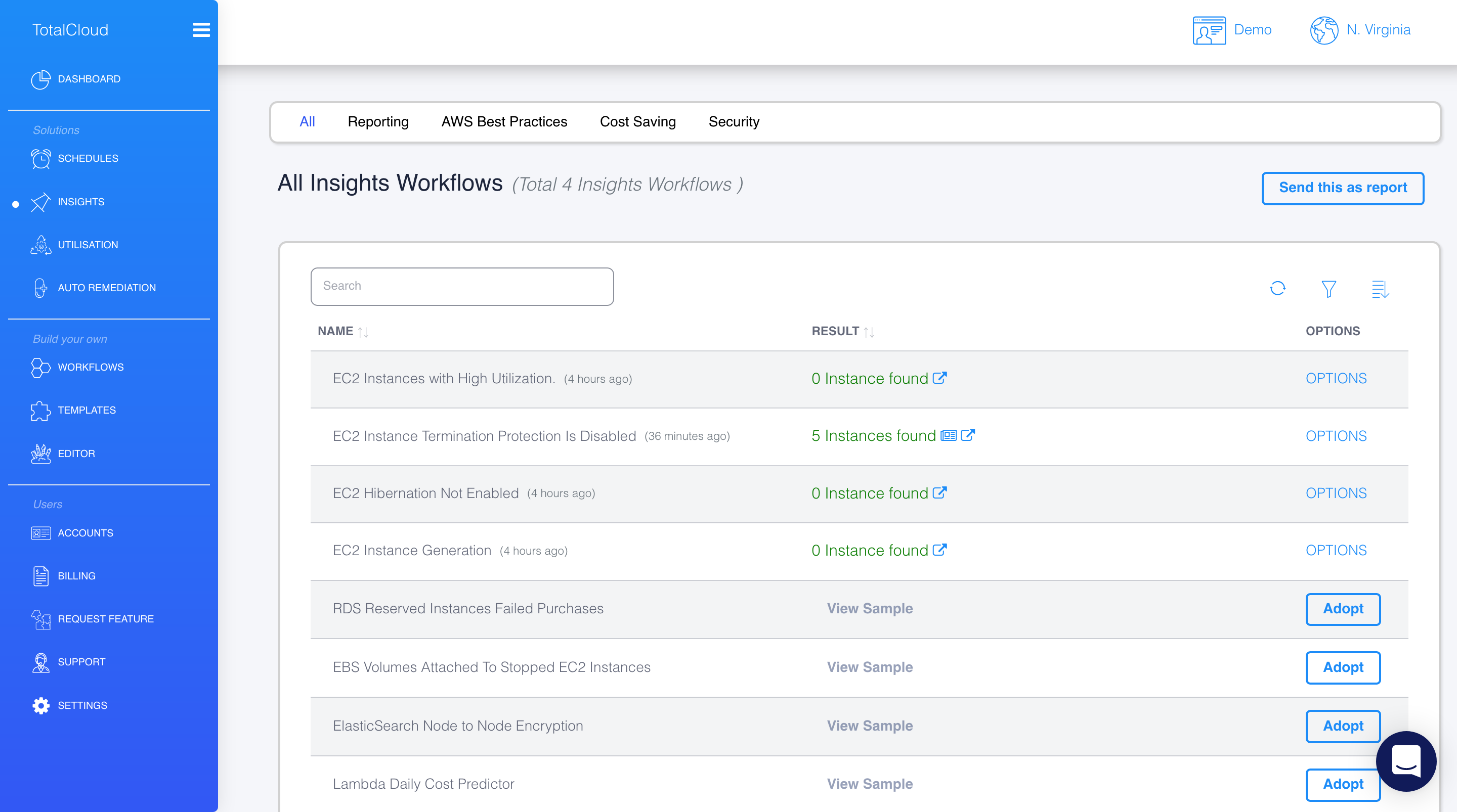Open the N. Virginia region selector label

1378,29
